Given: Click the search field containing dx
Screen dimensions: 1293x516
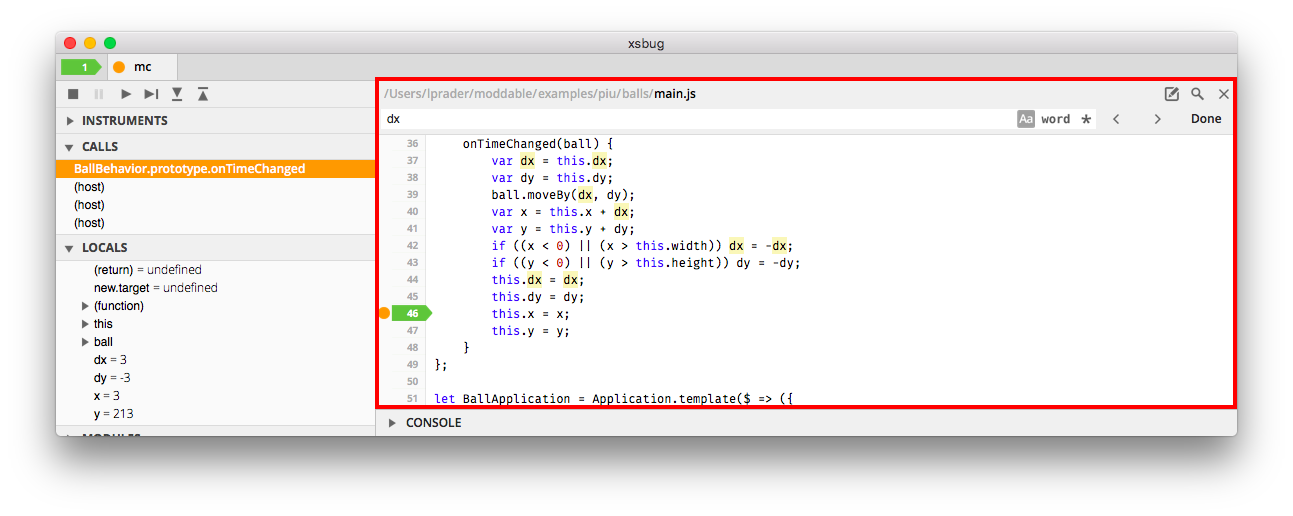Looking at the screenshot, I should click(x=700, y=119).
